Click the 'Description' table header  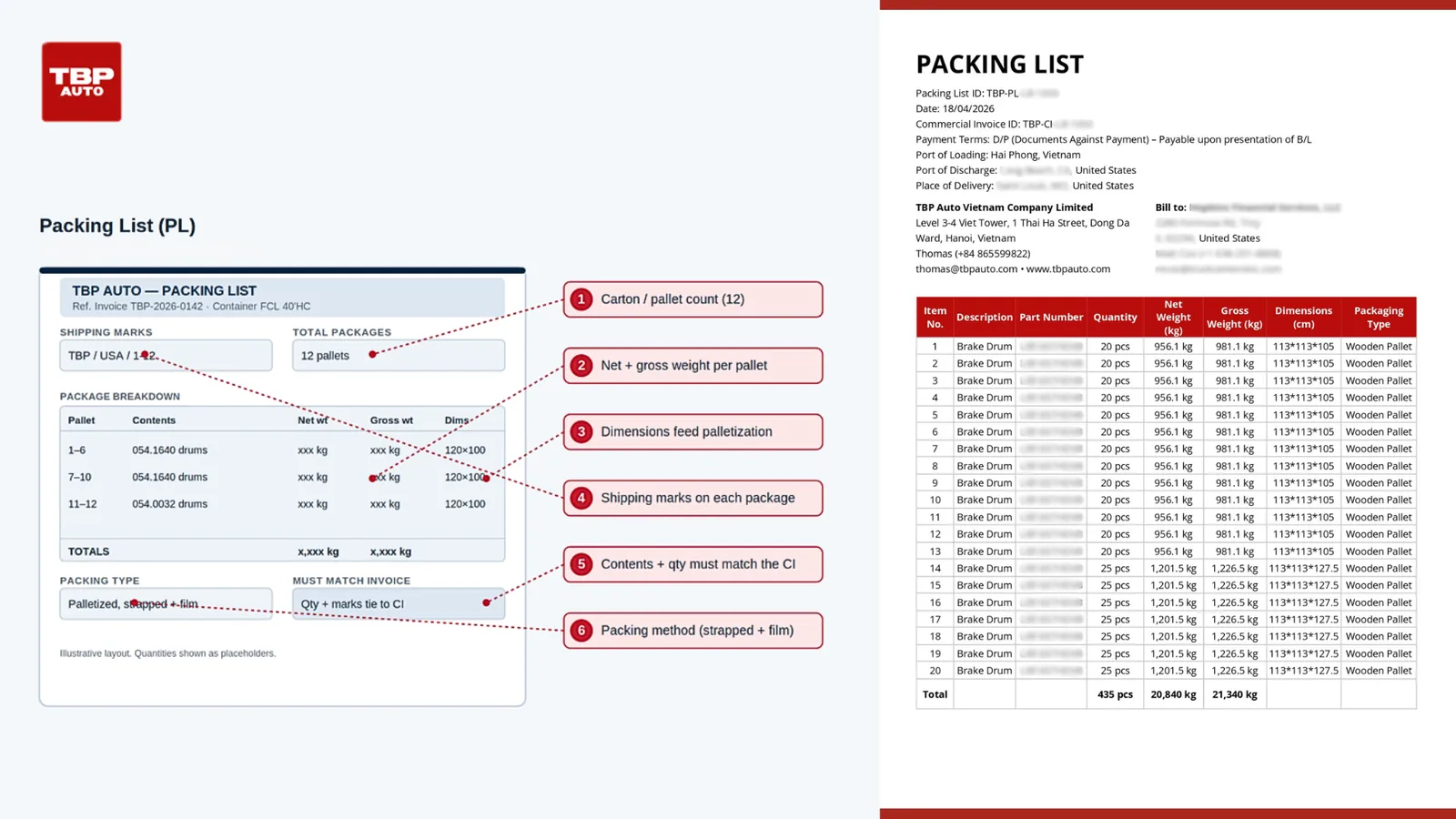coord(984,318)
